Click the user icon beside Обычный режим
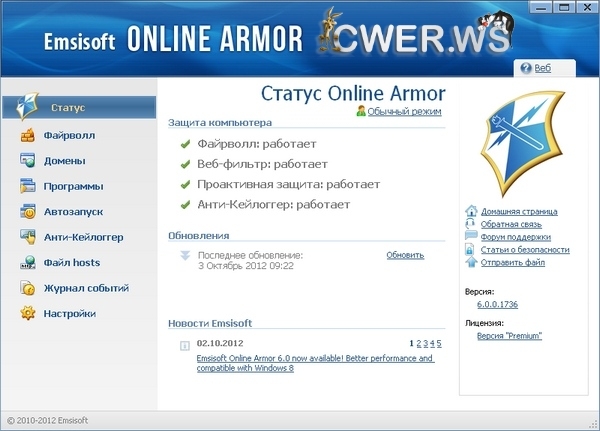600x431 pixels. pyautogui.click(x=361, y=111)
